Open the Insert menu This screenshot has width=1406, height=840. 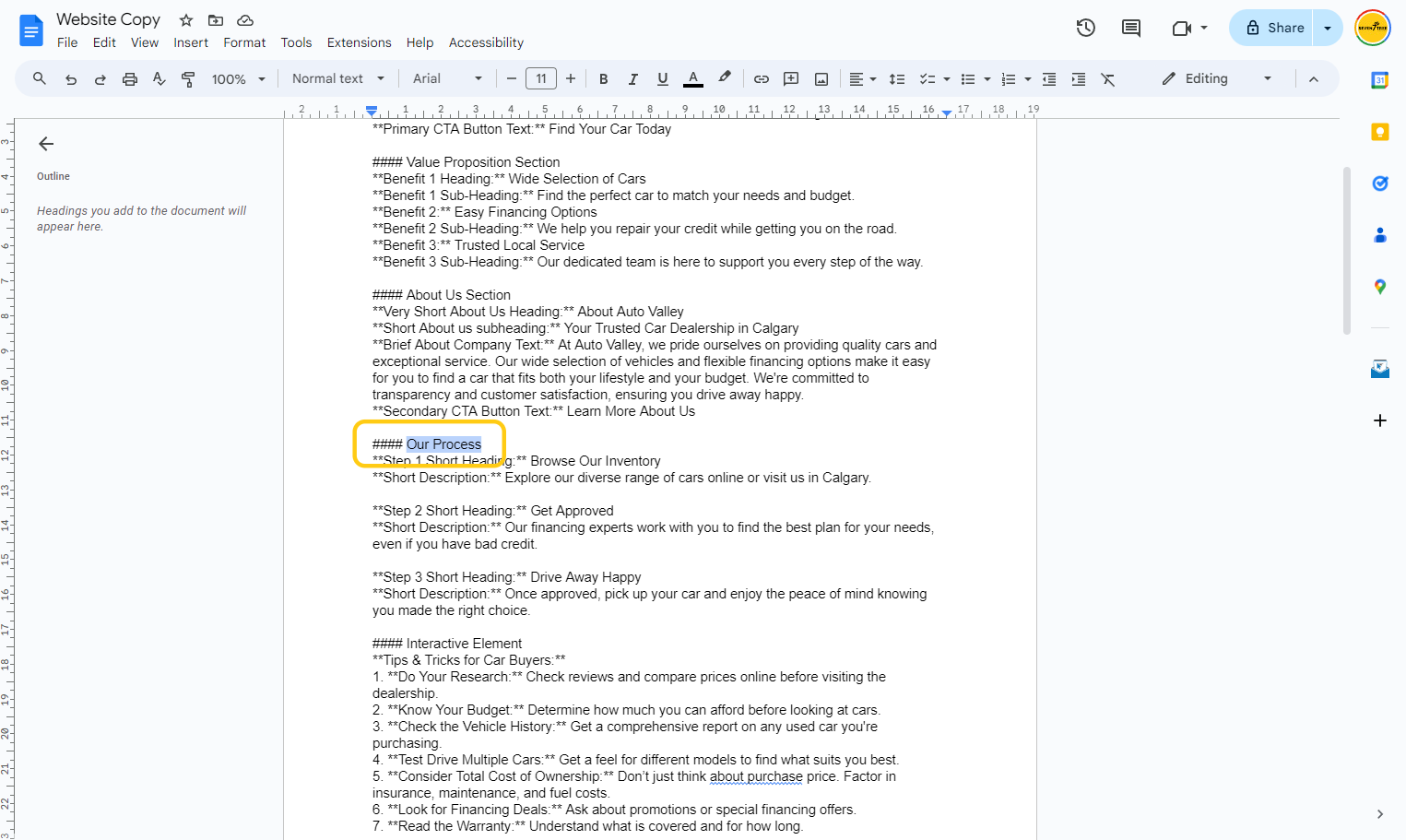pos(191,42)
